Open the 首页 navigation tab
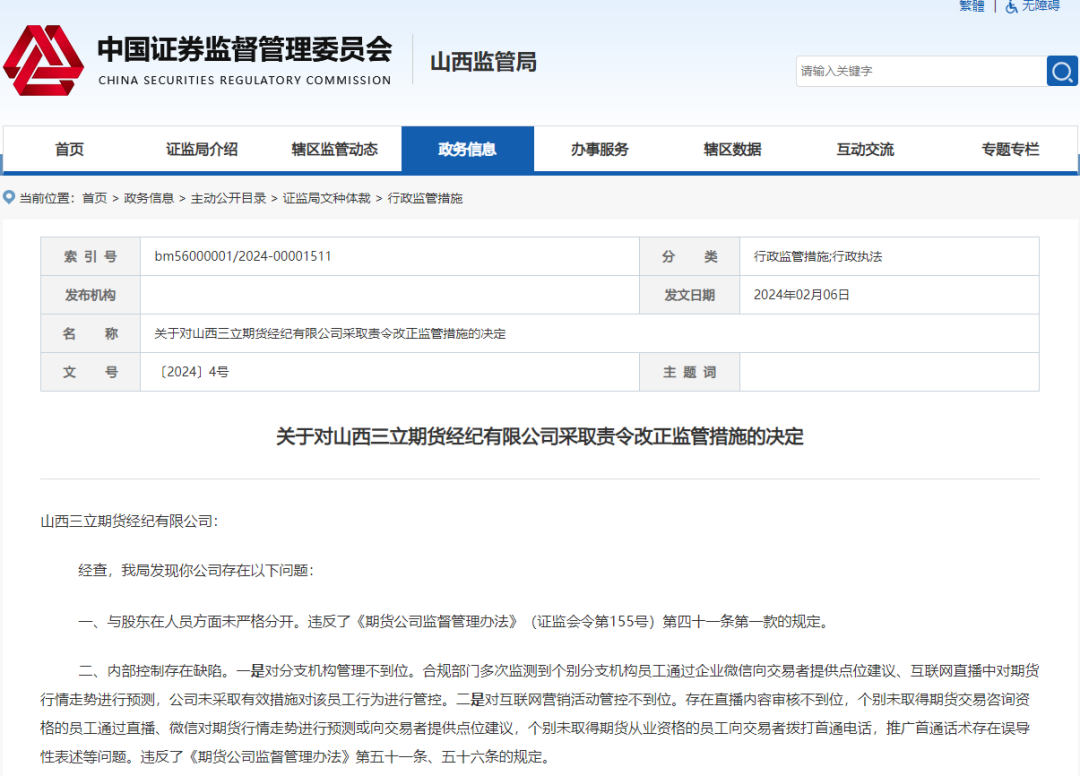 pyautogui.click(x=70, y=149)
